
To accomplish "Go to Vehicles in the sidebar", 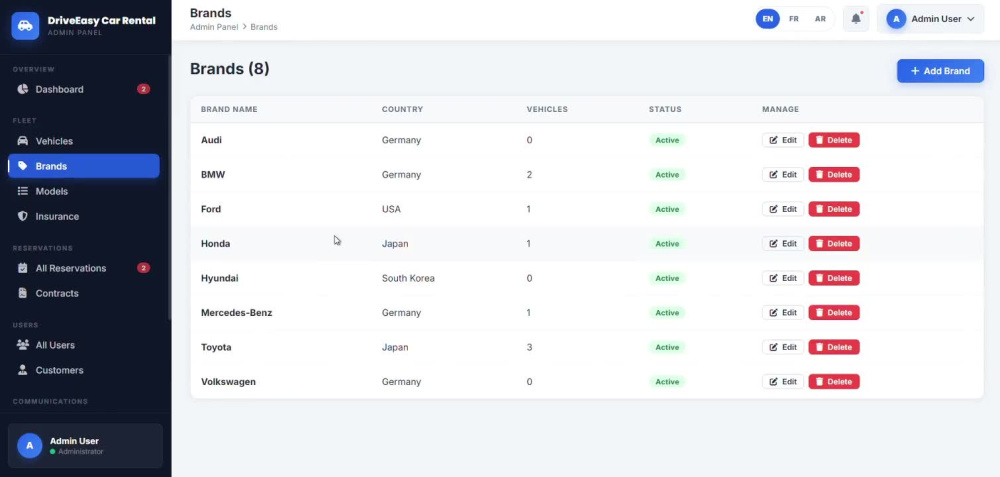I will click(84, 141).
